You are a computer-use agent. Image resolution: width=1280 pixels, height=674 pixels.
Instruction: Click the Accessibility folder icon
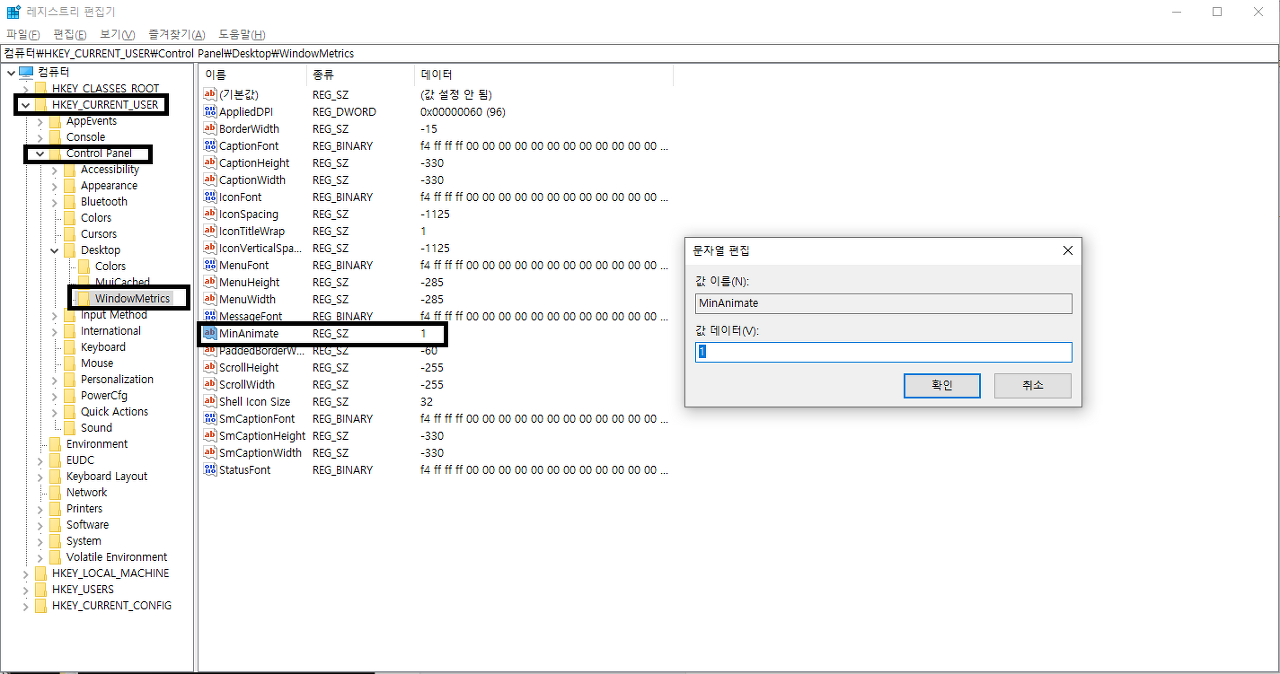[x=69, y=169]
